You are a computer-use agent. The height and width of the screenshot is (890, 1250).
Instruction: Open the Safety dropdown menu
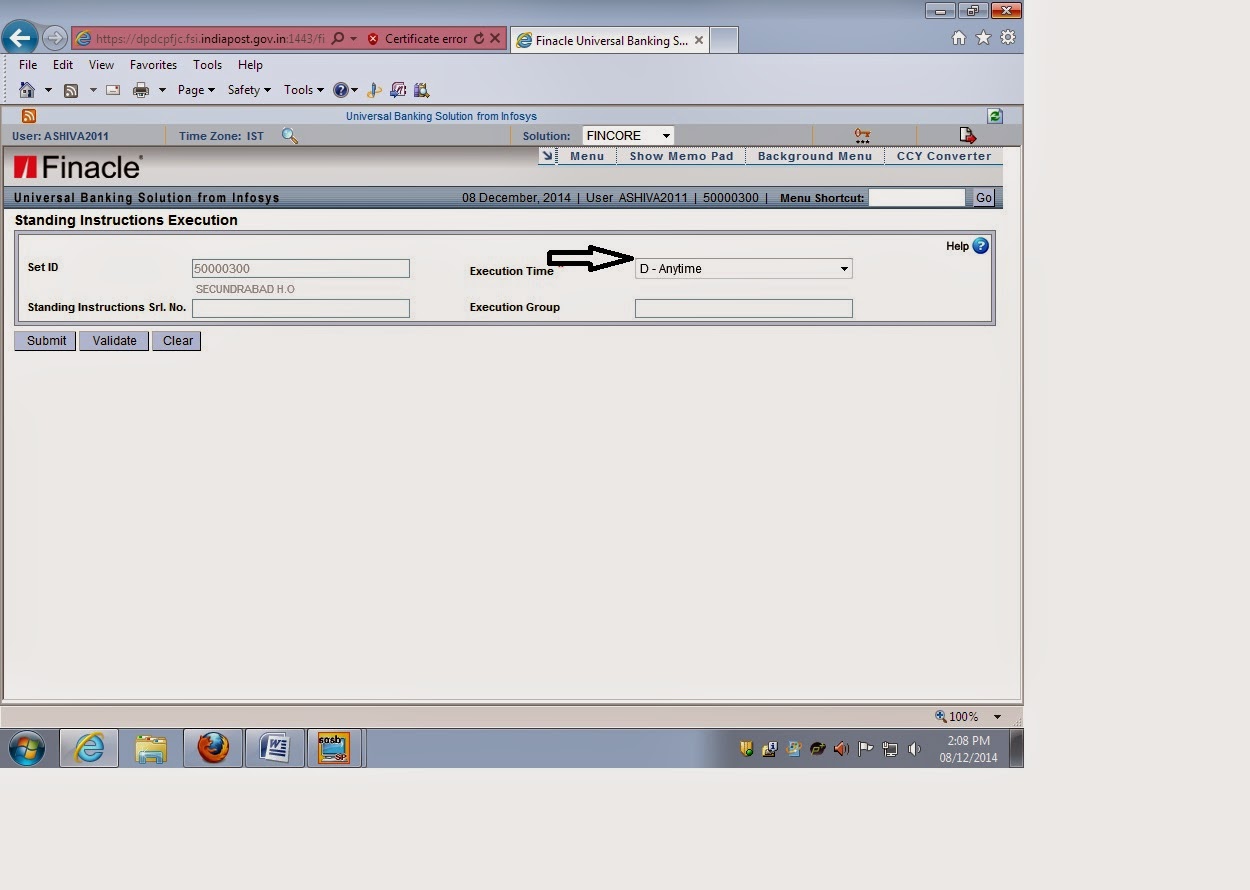247,89
